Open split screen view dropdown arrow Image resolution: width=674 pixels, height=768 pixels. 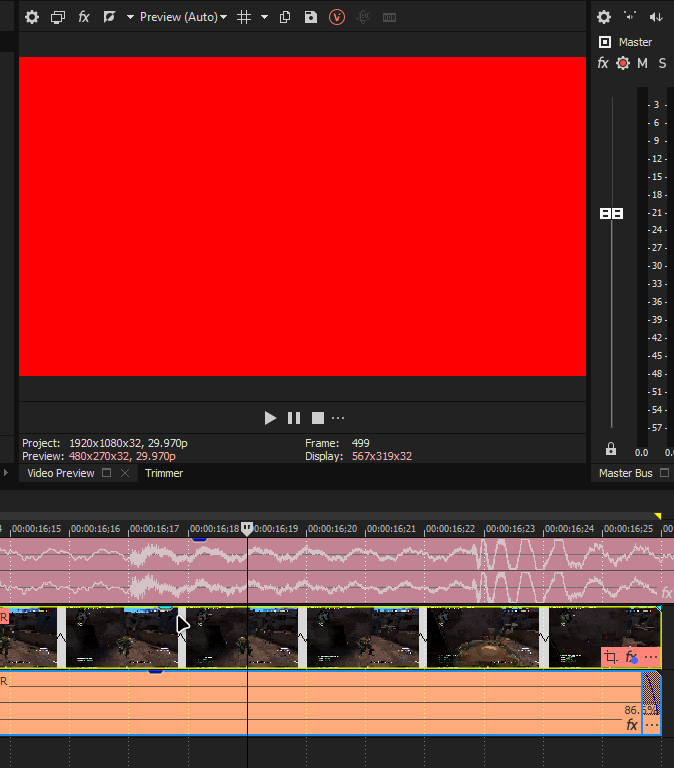pos(130,17)
